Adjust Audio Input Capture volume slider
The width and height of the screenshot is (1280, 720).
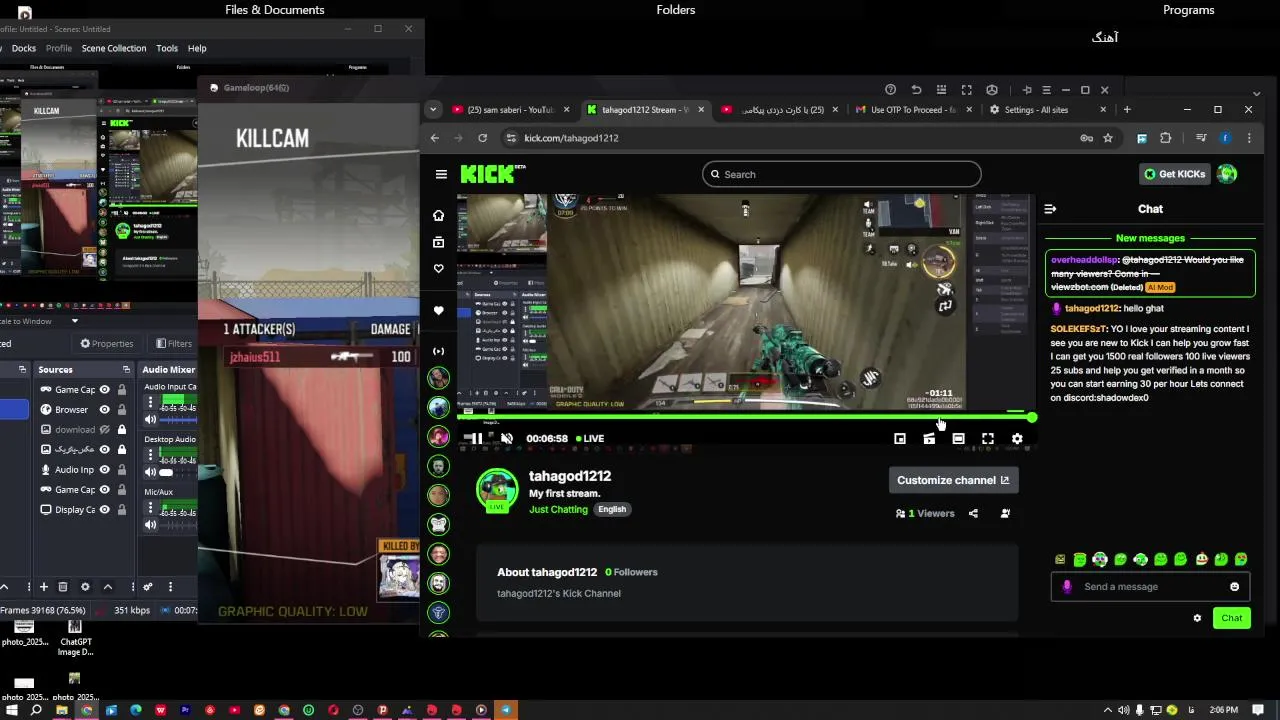[x=180, y=420]
